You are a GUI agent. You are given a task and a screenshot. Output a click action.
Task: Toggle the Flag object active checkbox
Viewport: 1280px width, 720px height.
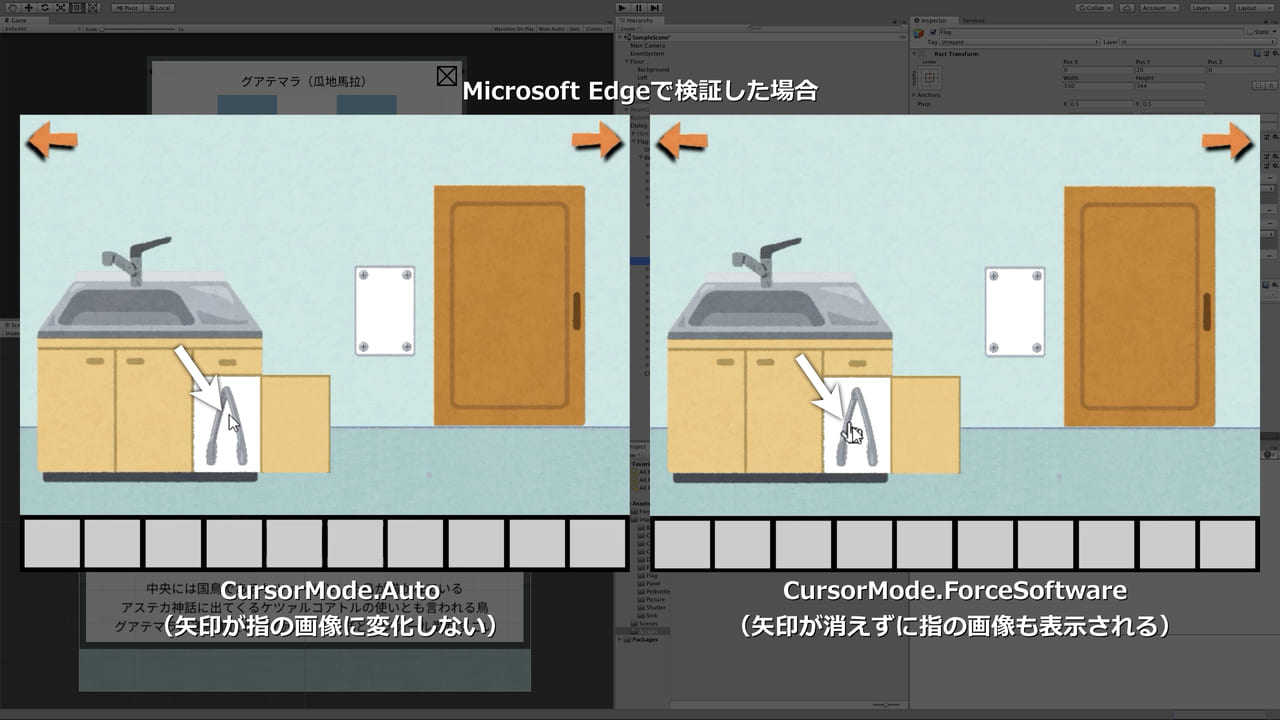click(x=933, y=32)
